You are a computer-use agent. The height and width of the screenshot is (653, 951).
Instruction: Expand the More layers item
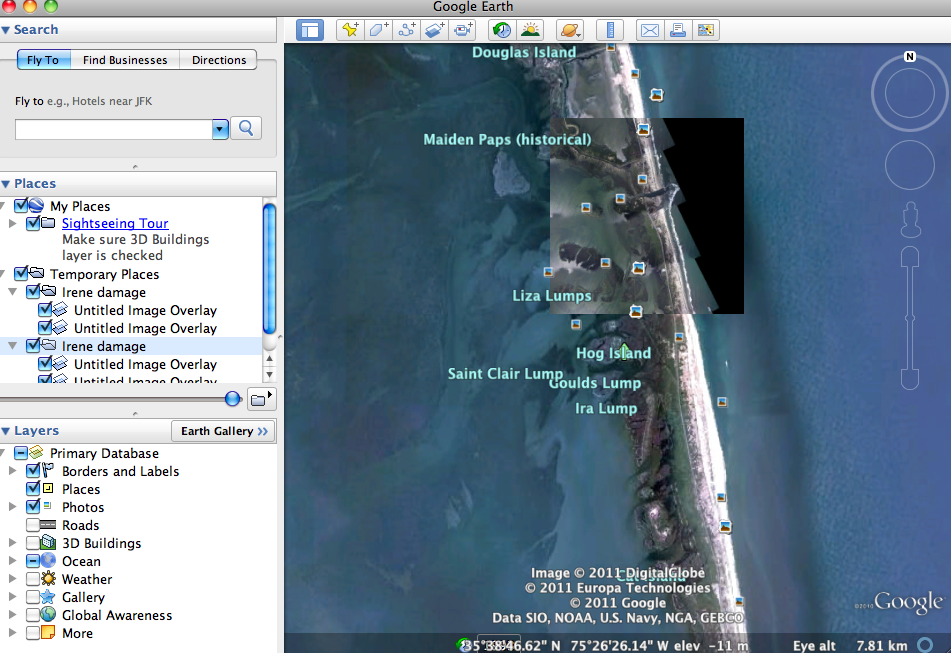pos(13,633)
